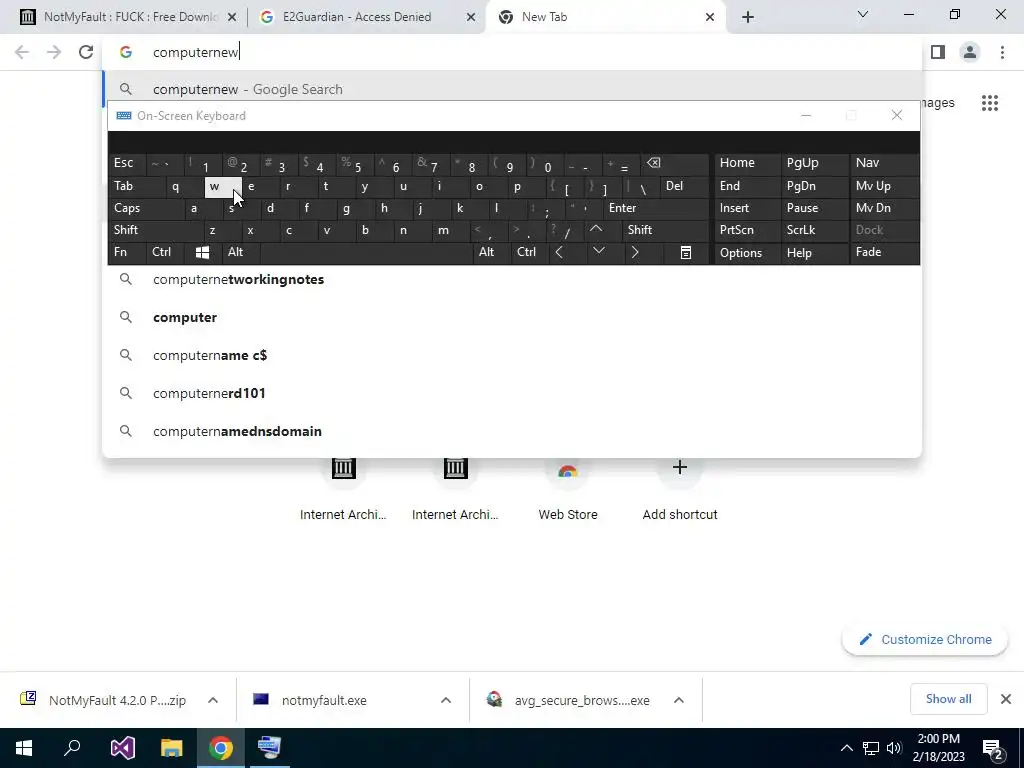Tap the Esc key on On-Screen Keyboard

[126, 164]
